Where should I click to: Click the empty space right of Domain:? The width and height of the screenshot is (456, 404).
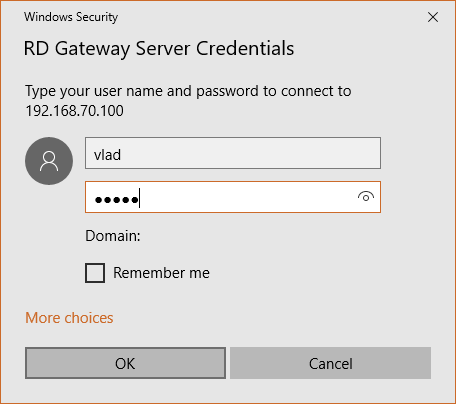260,236
